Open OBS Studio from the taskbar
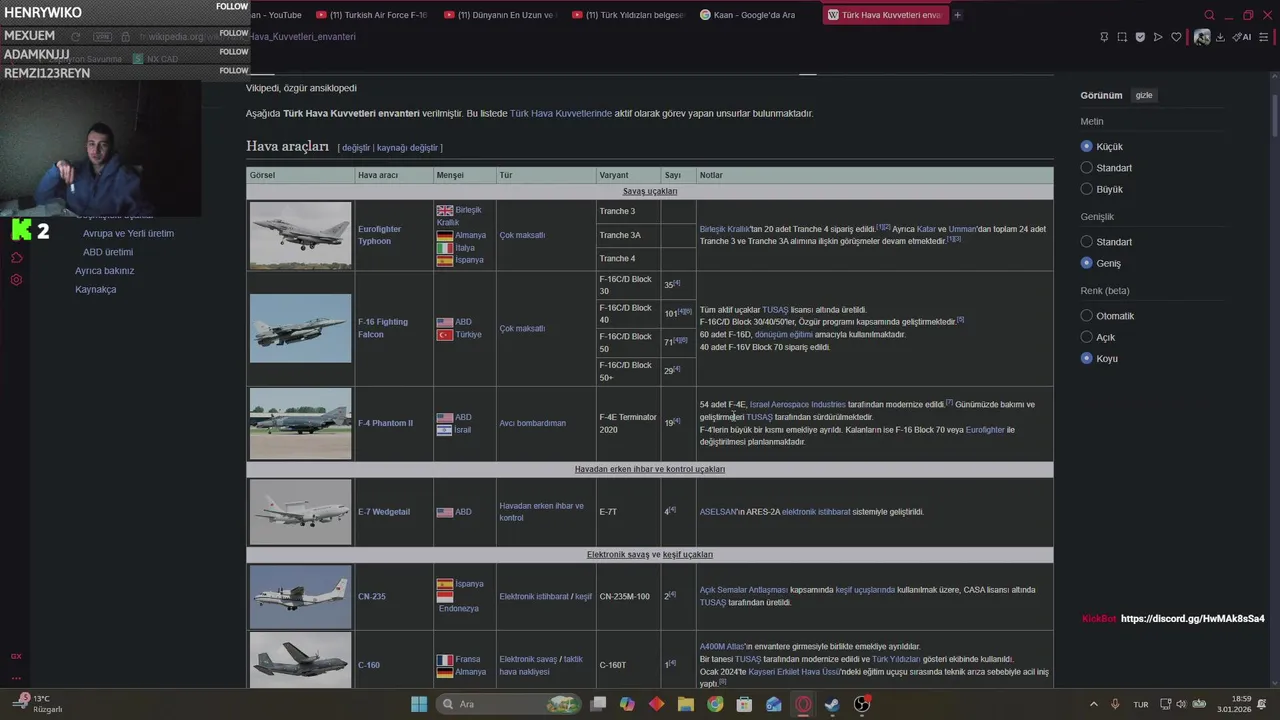 (x=862, y=704)
